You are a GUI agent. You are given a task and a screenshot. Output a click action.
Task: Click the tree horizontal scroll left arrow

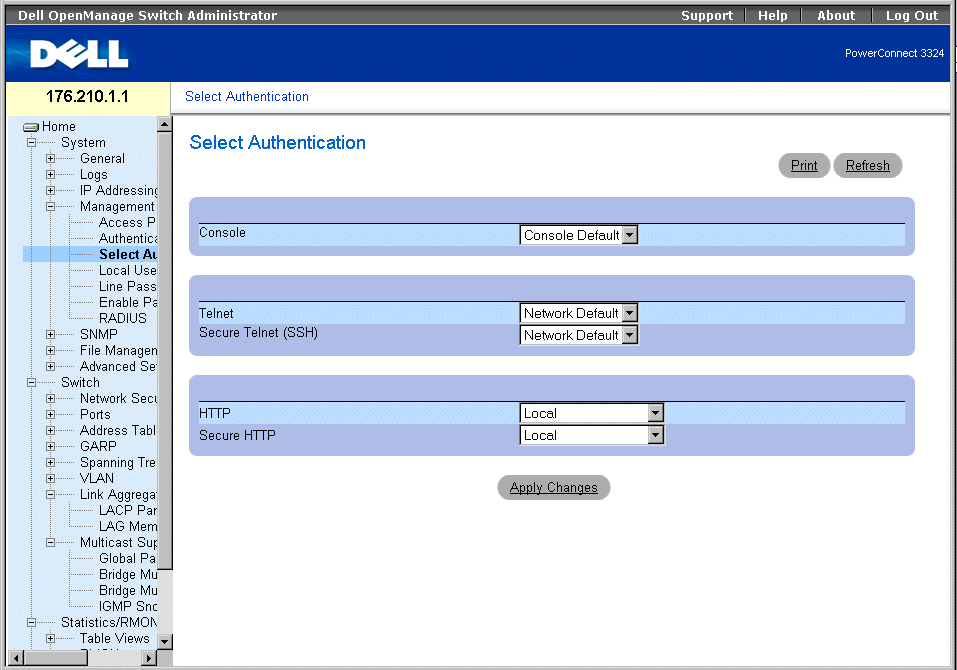16,658
